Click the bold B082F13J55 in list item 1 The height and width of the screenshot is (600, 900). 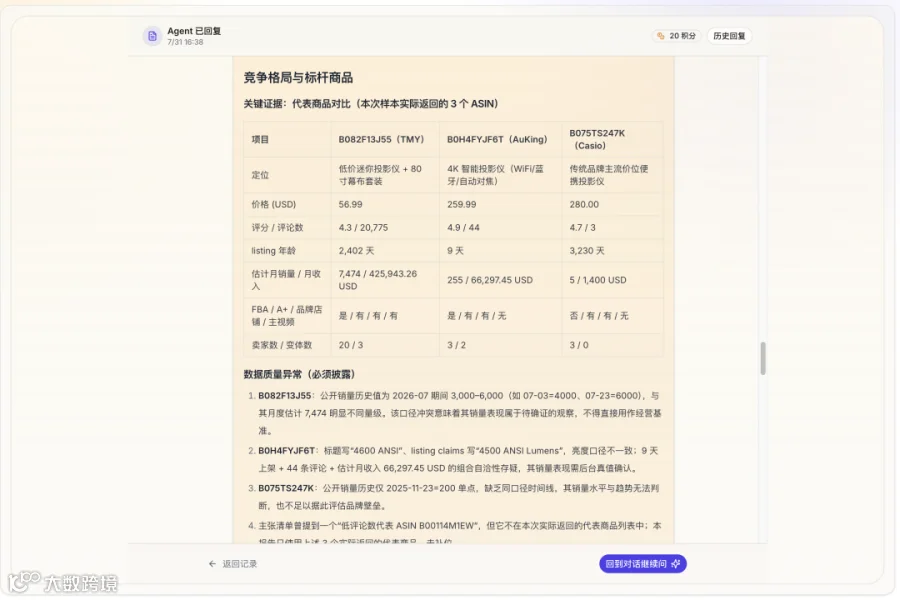coord(285,396)
